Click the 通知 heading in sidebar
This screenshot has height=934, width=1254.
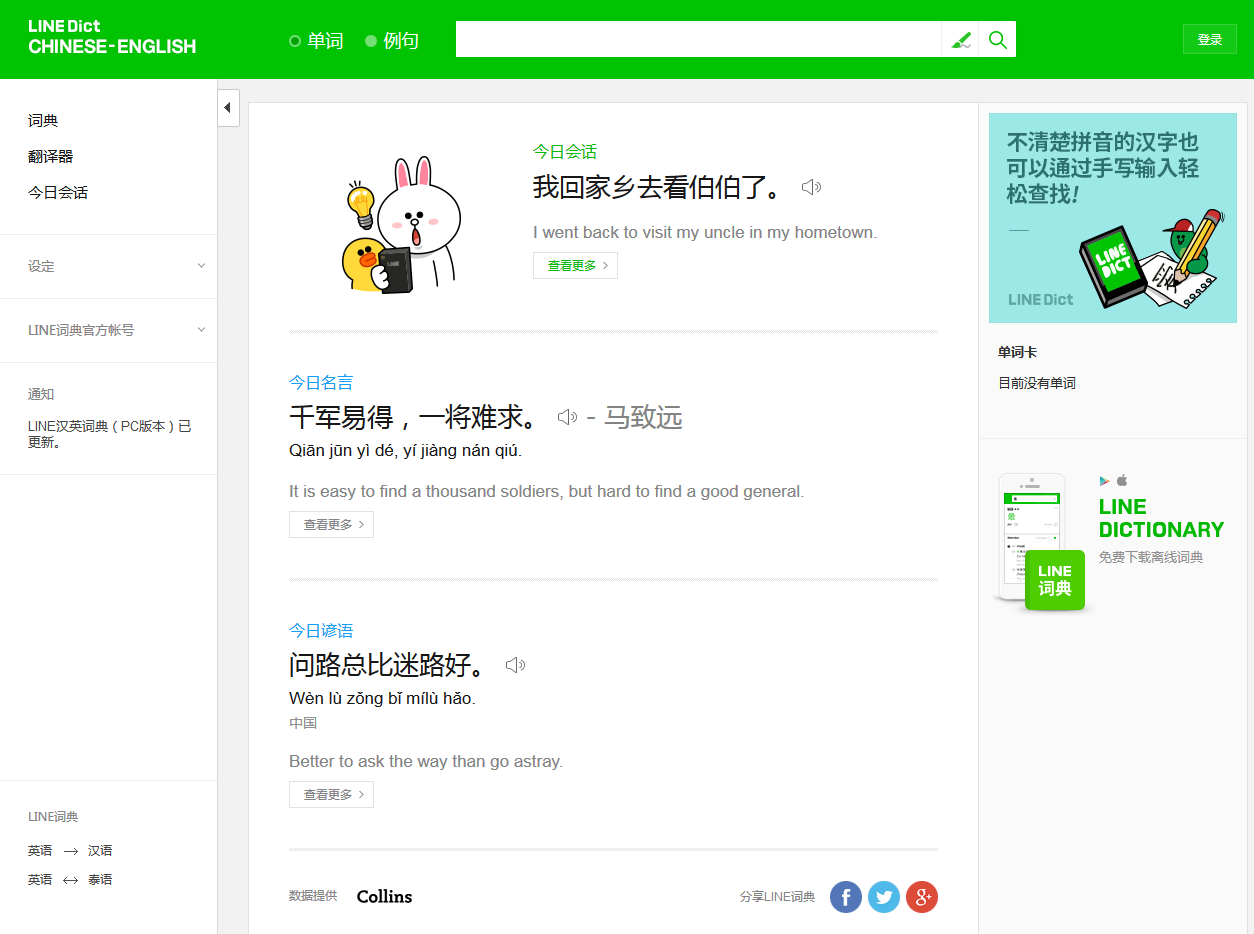pyautogui.click(x=41, y=394)
